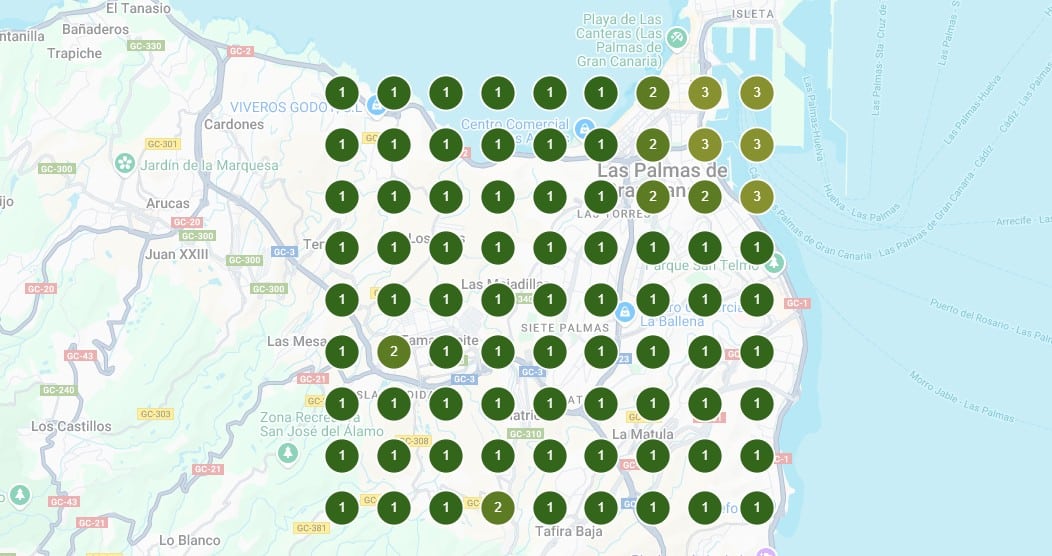Click the blue GC-3 shield near Juan XXIII
1052x556 pixels.
[x=284, y=252]
